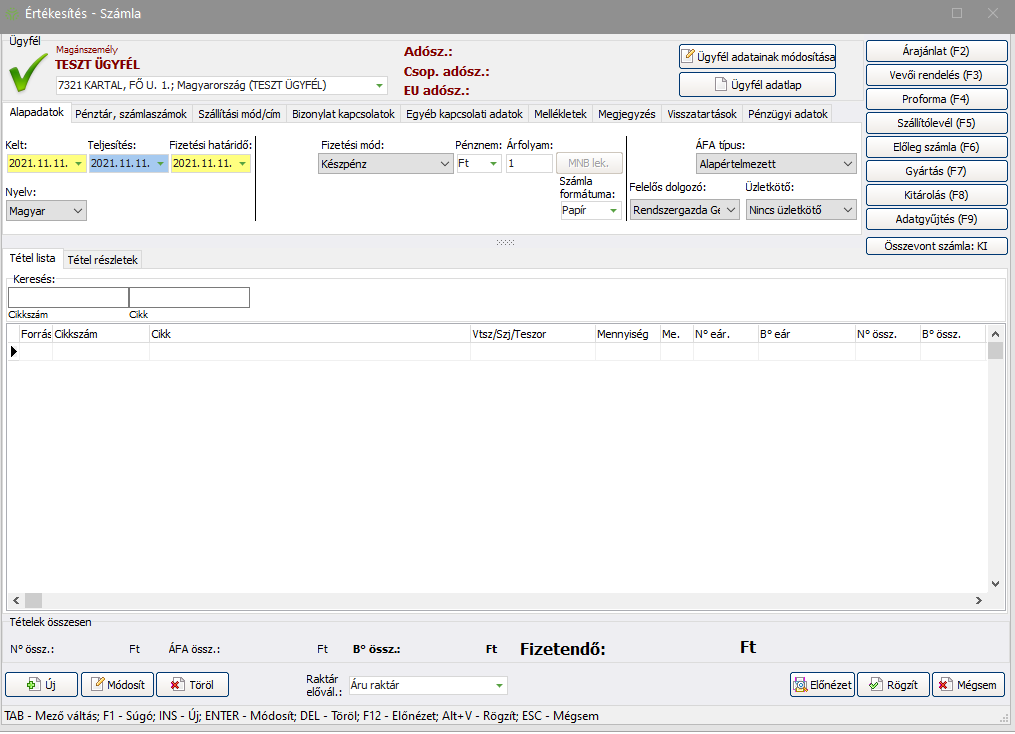Open the Kelt date picker
1015x734 pixels.
78,164
